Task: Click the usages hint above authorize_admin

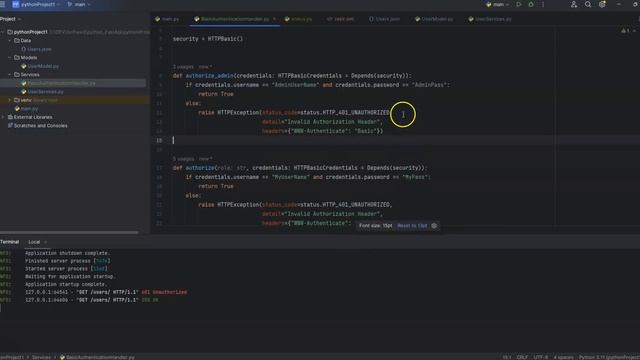Action: point(183,67)
